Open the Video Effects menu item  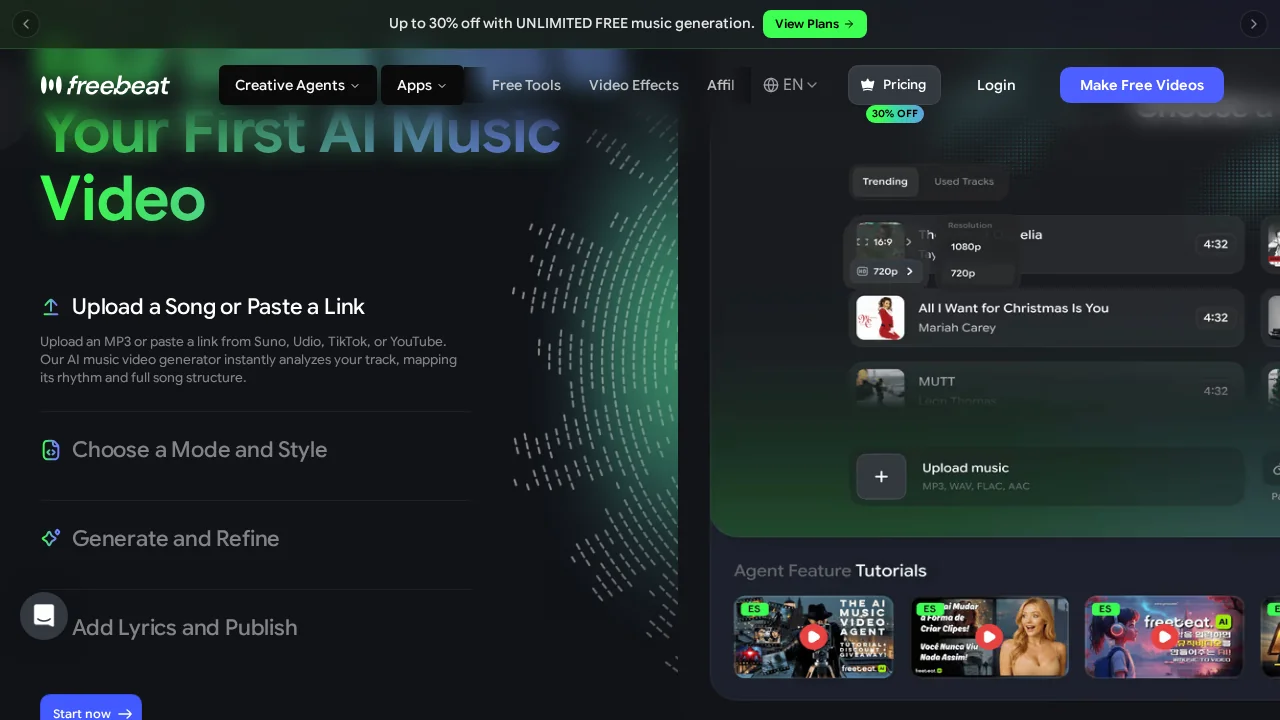[634, 85]
